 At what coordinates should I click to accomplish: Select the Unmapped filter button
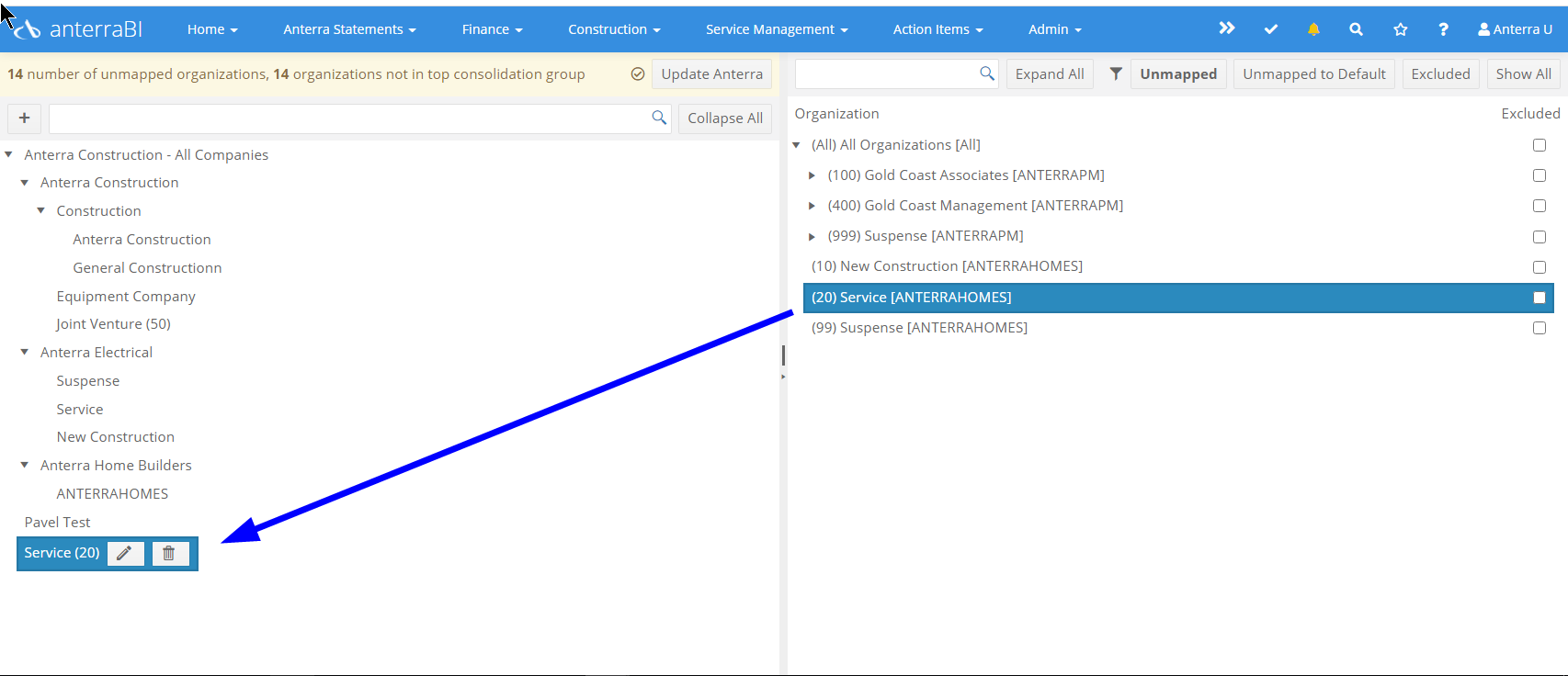click(1178, 73)
